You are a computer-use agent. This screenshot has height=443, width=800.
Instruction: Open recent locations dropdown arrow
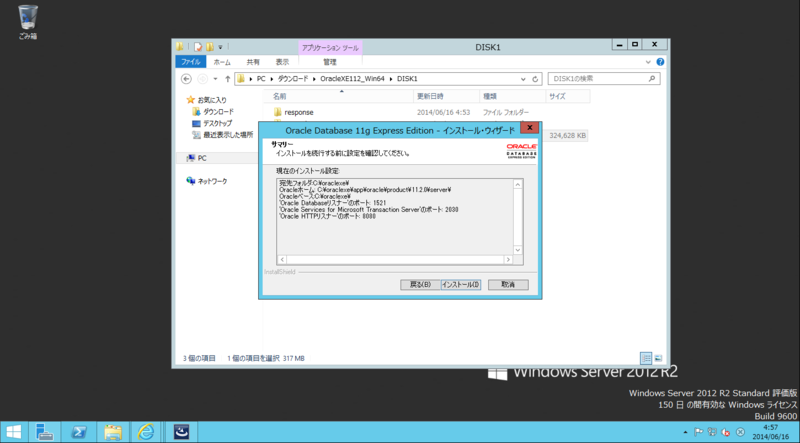215,79
